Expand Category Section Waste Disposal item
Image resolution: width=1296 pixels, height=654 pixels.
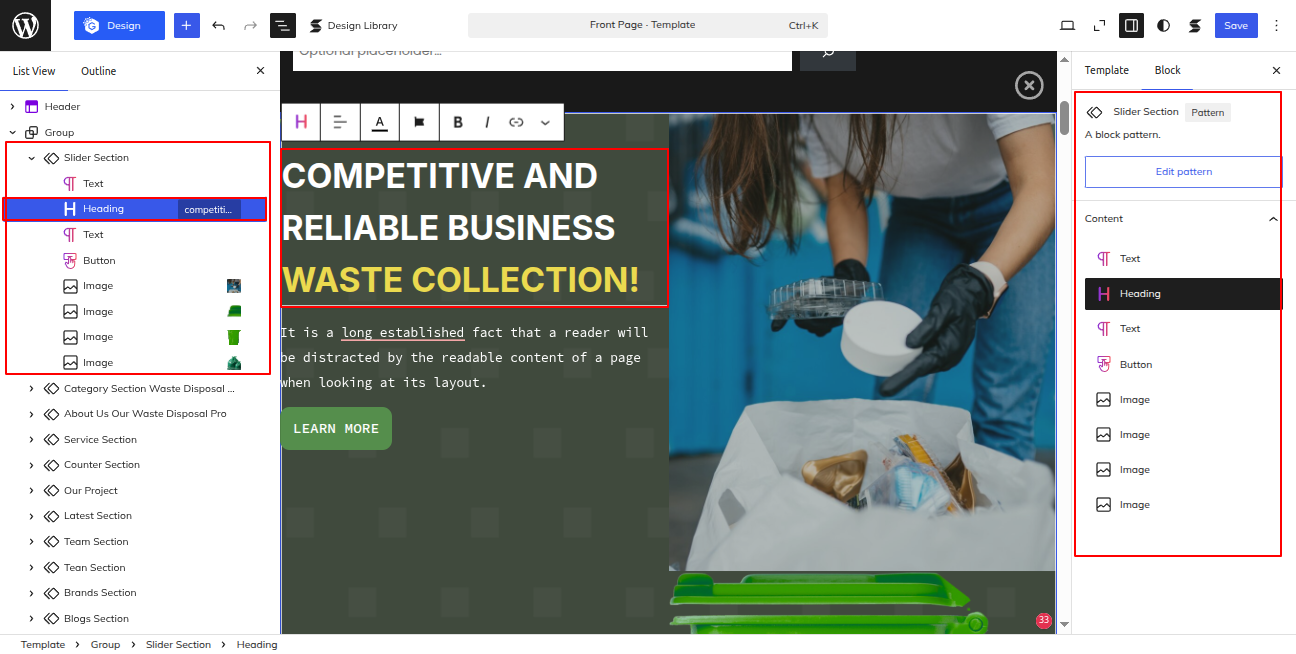[32, 388]
